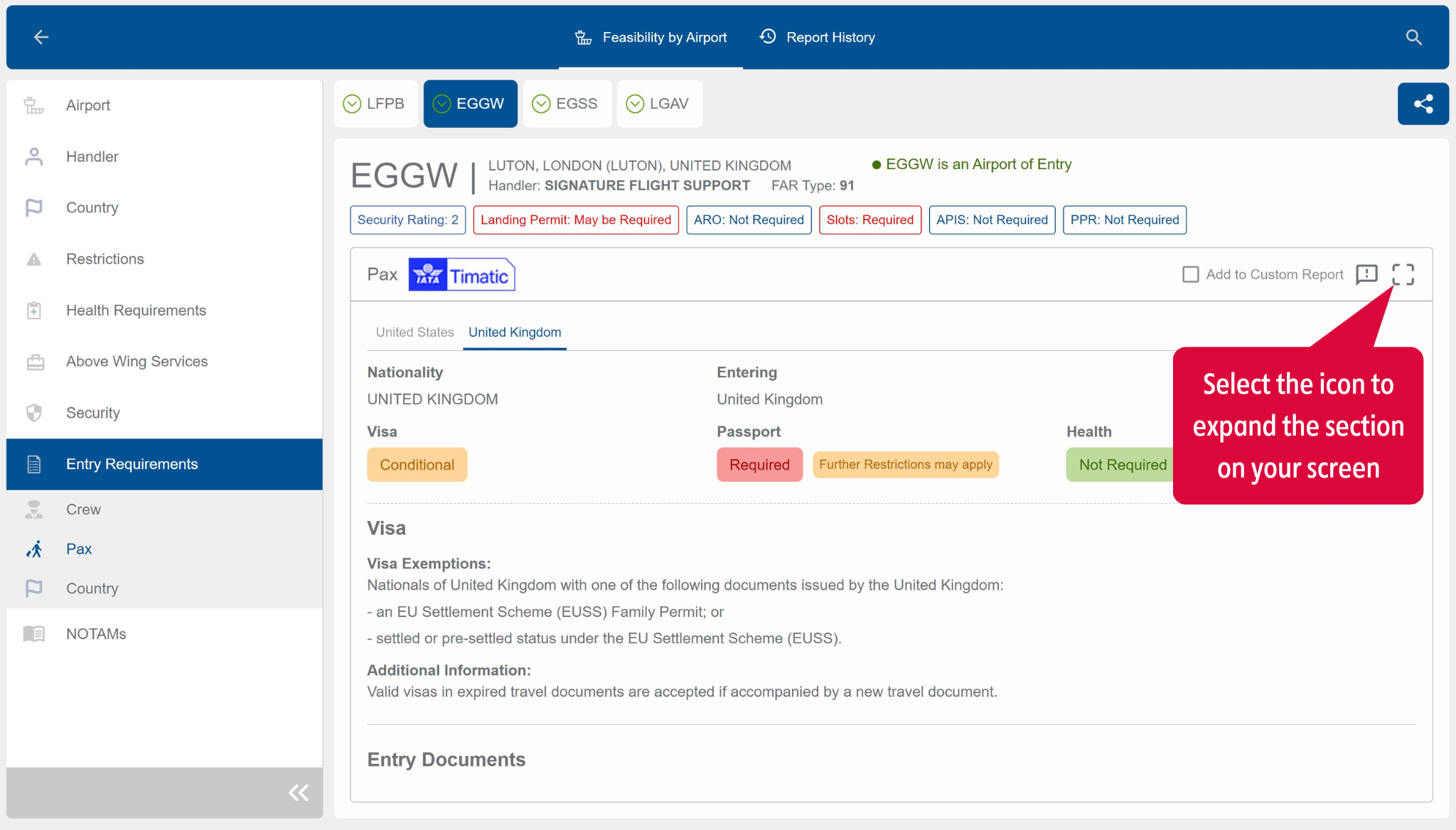Click PPR: Not Required badge
1456x830 pixels.
1125,220
